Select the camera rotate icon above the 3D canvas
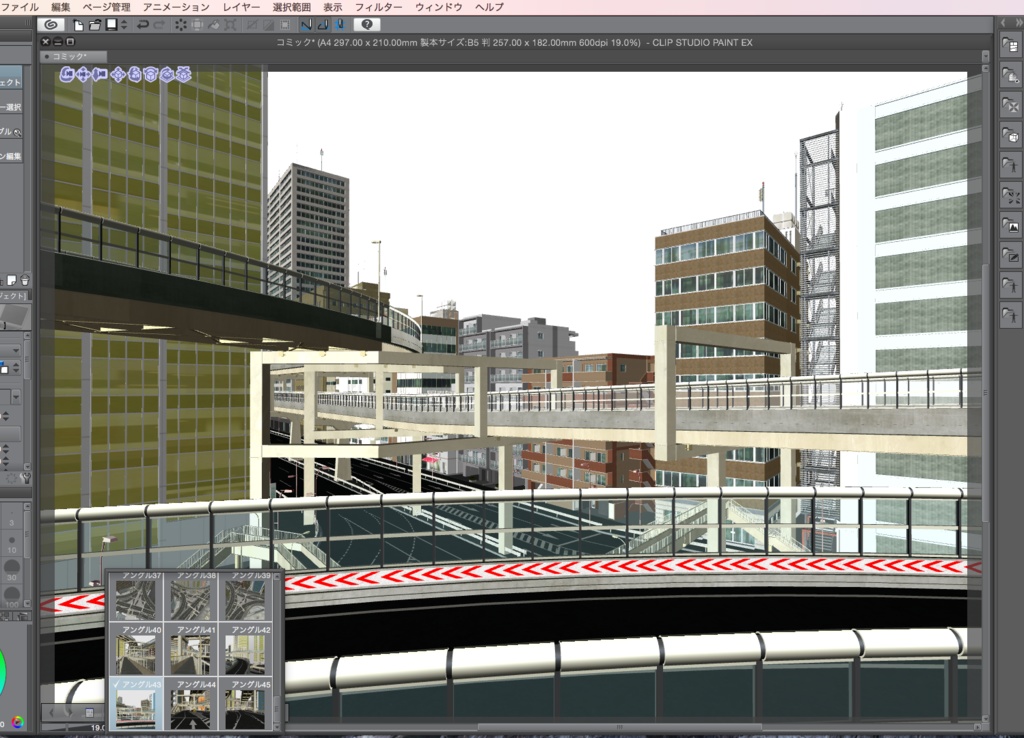This screenshot has height=738, width=1024. 66,75
